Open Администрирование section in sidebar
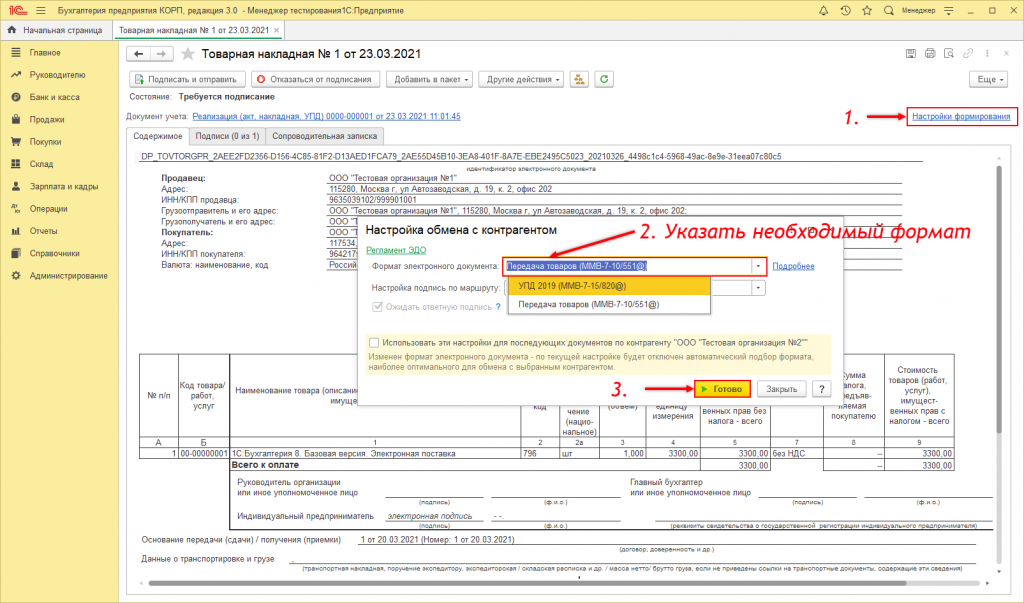 pyautogui.click(x=69, y=276)
